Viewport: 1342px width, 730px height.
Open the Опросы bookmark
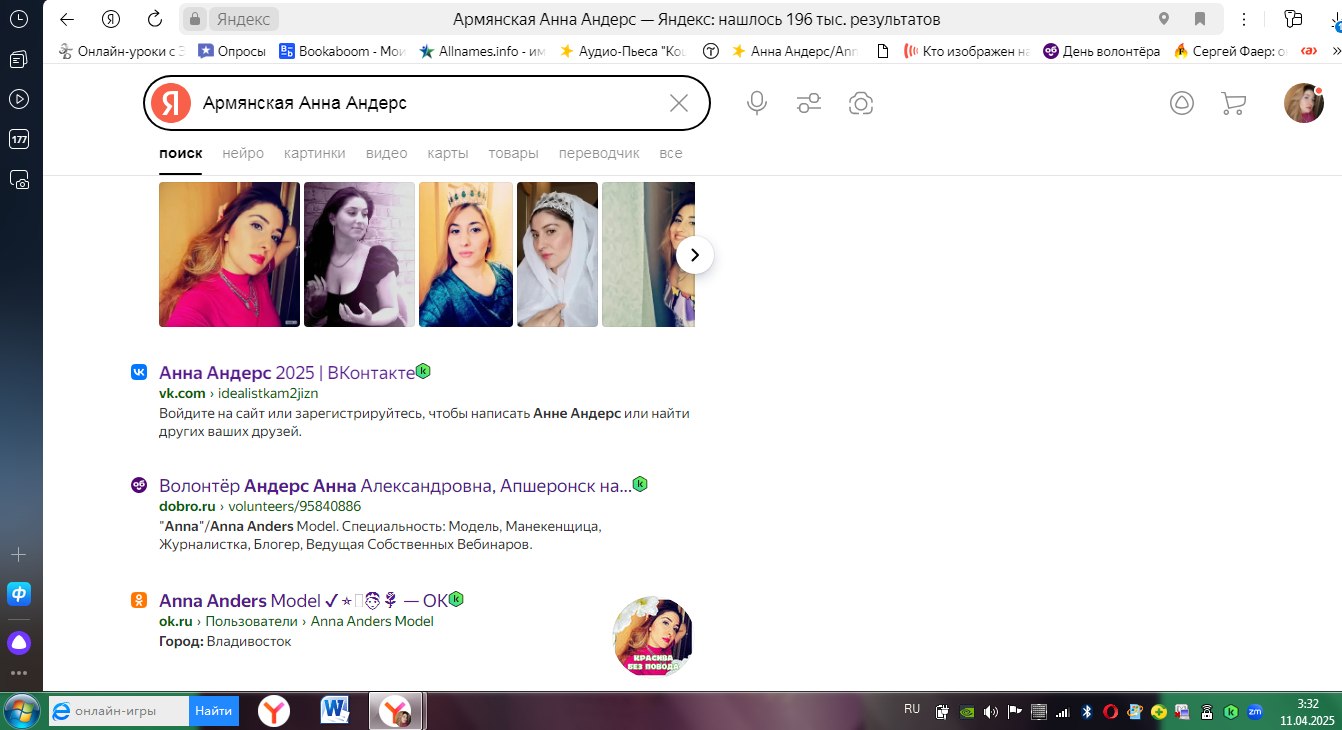pyautogui.click(x=231, y=51)
